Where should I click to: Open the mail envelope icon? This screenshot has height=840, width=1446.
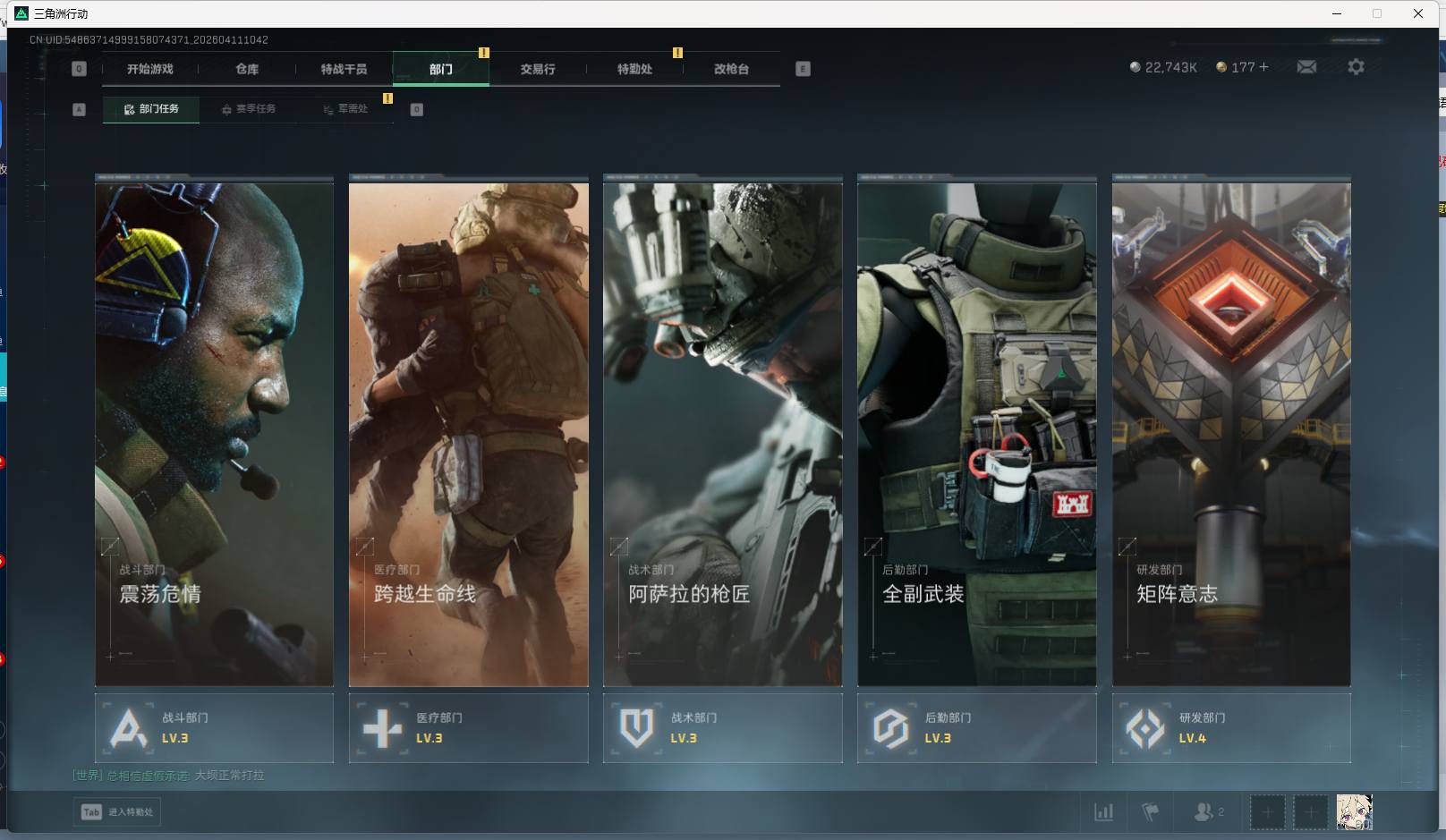(x=1306, y=67)
